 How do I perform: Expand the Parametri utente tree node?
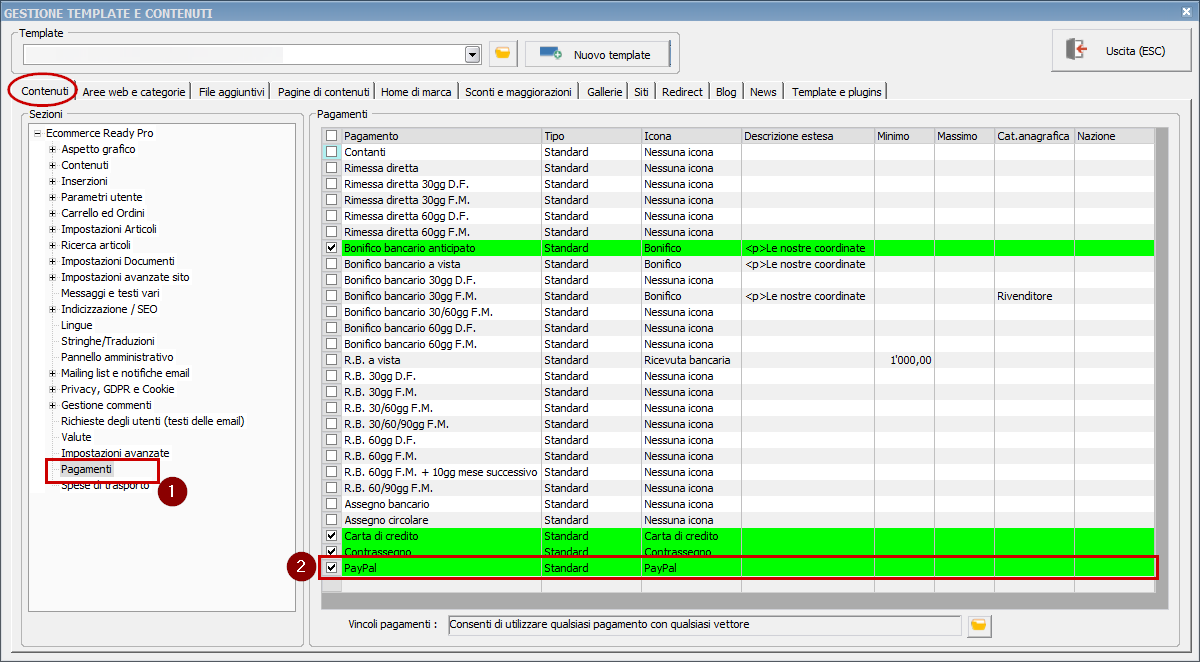(x=53, y=197)
